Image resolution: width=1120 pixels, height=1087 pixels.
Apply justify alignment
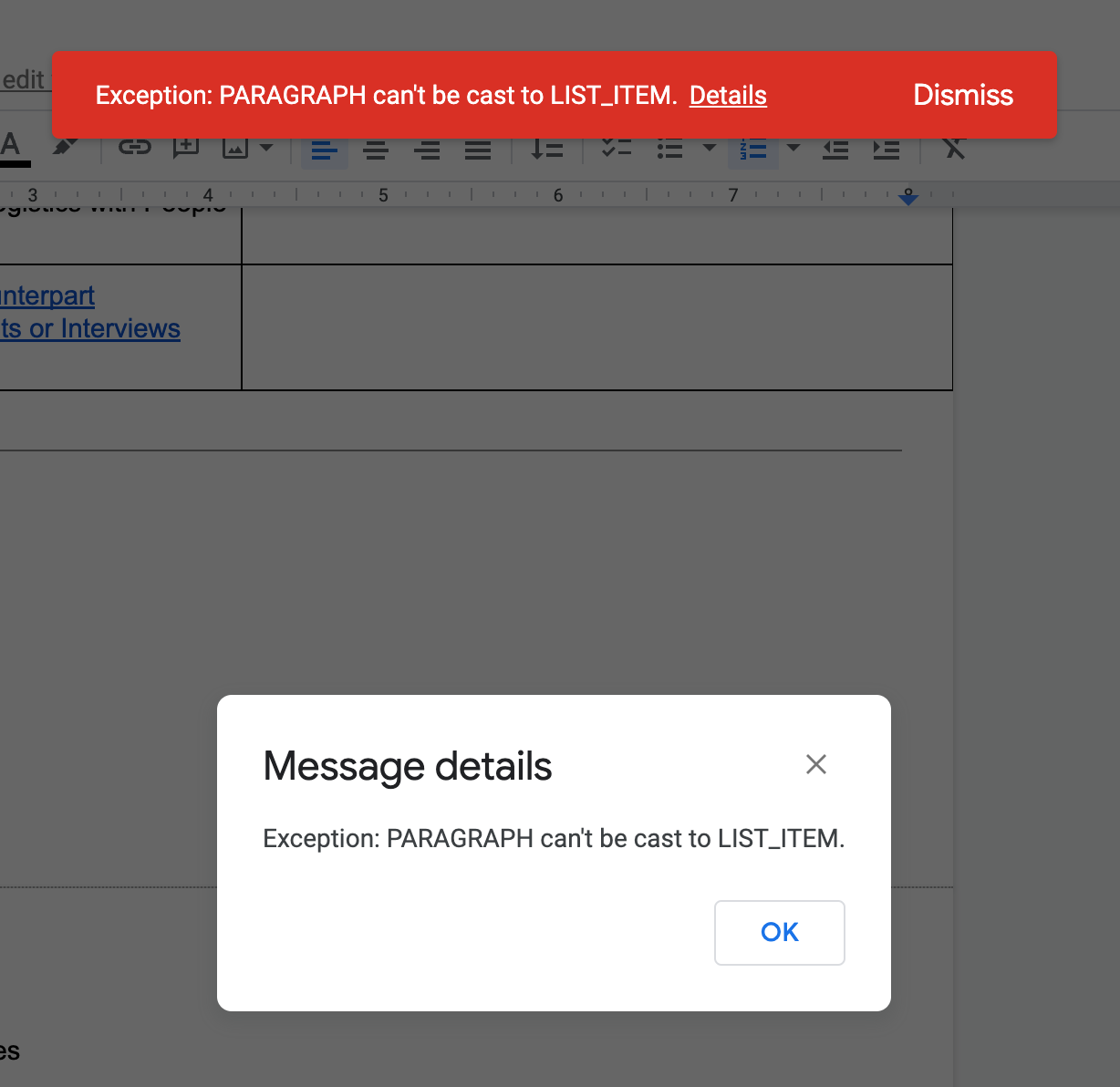click(478, 150)
